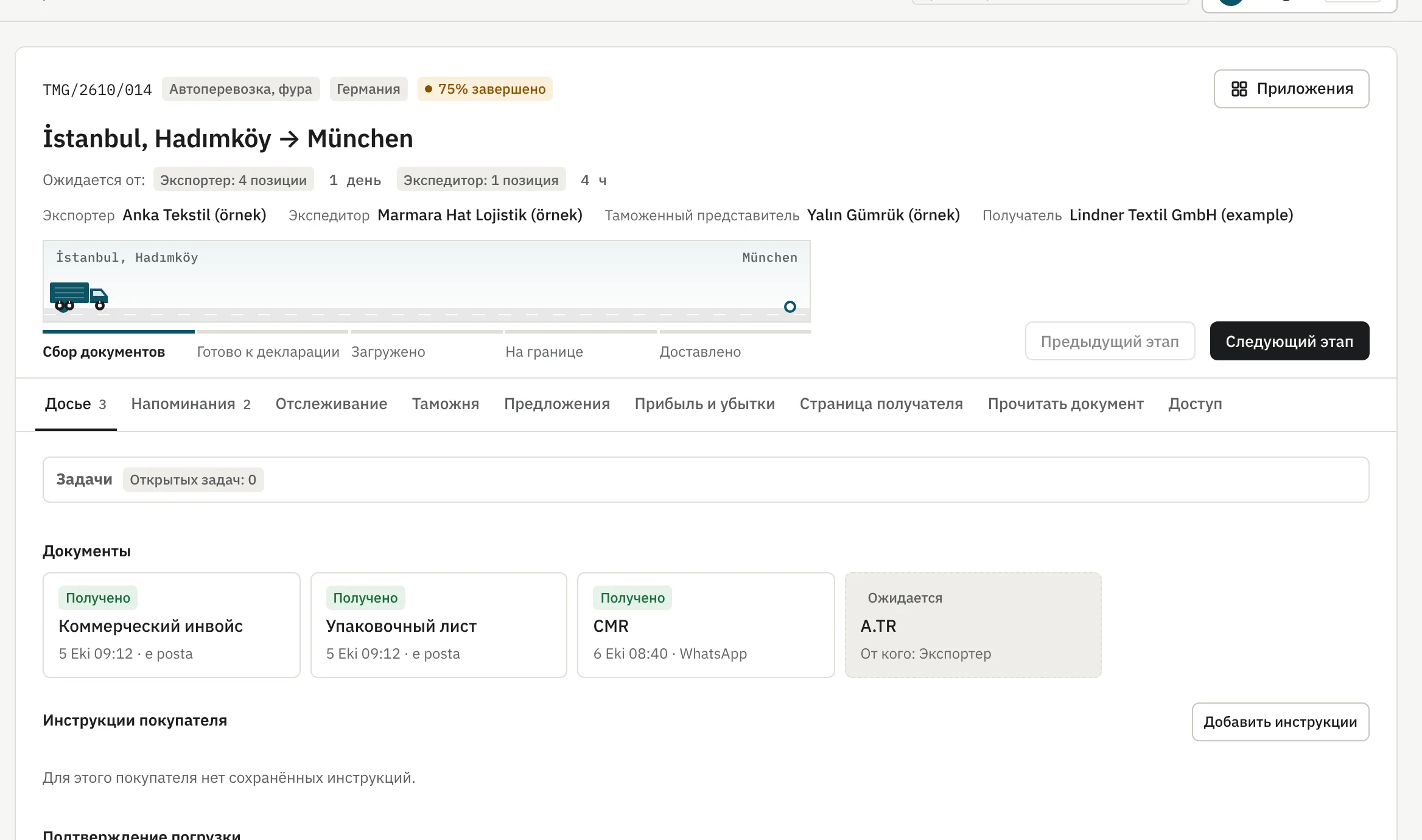Image resolution: width=1422 pixels, height=840 pixels.
Task: Switch to Напоминания tab
Action: 191,404
